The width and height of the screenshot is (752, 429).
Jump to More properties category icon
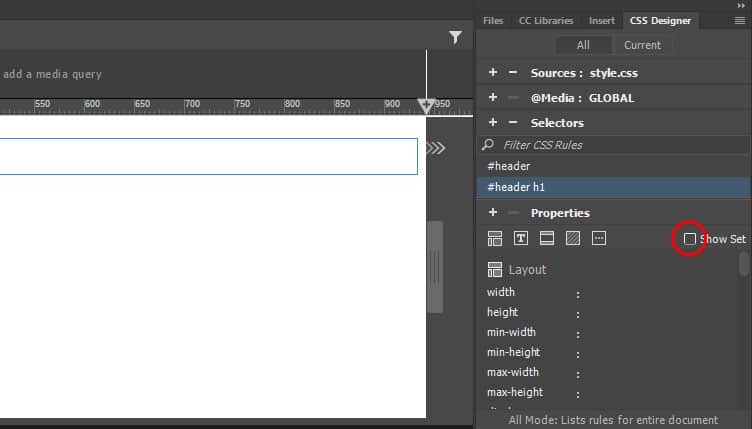(599, 238)
